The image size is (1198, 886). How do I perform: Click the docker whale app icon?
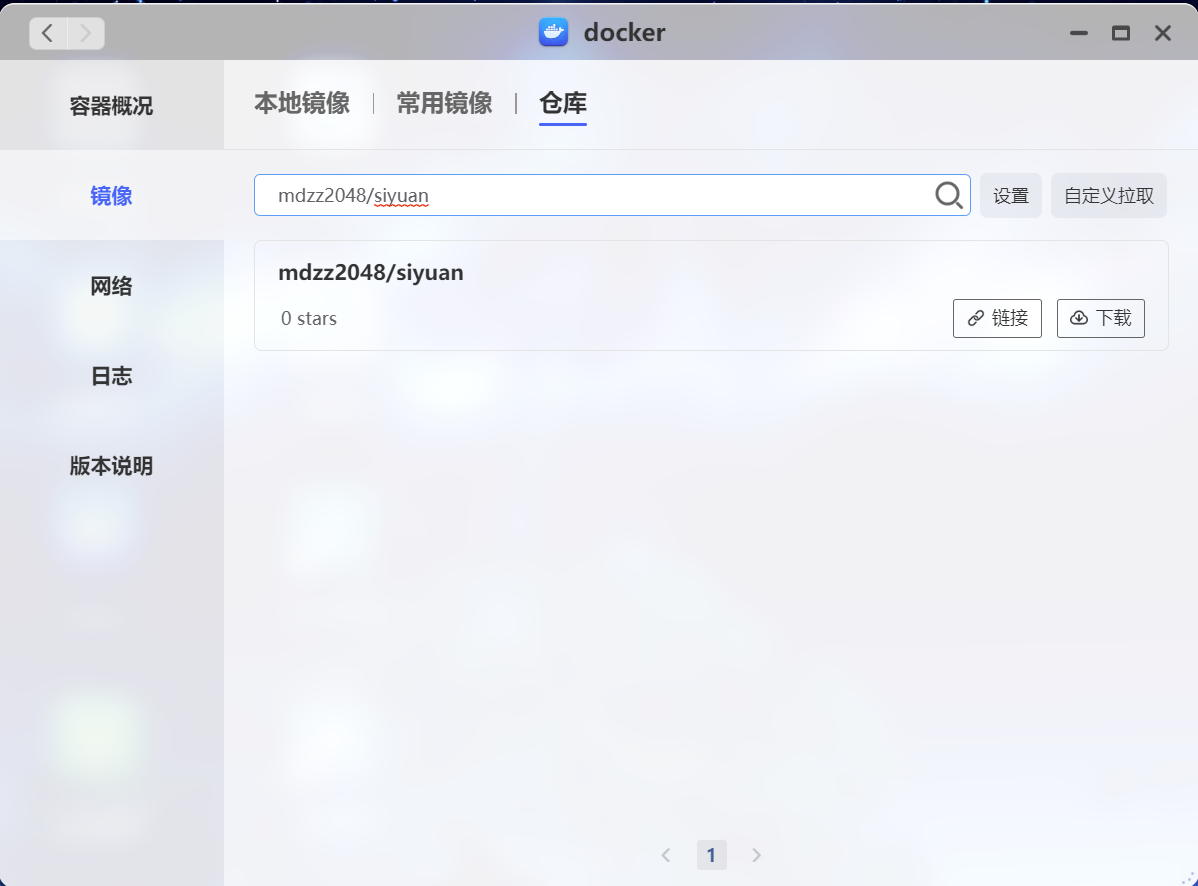[x=553, y=32]
